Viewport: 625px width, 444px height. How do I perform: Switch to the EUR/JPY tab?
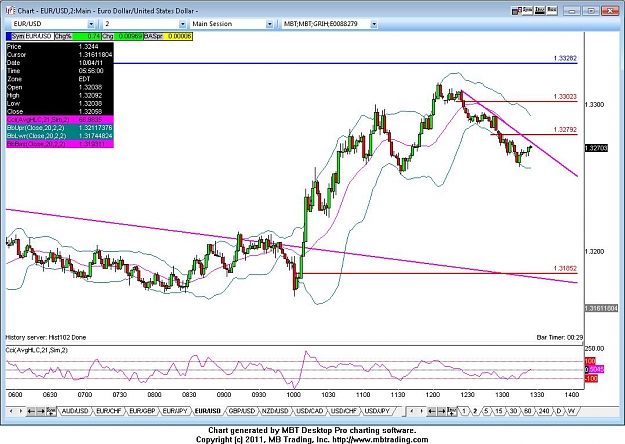[175, 411]
